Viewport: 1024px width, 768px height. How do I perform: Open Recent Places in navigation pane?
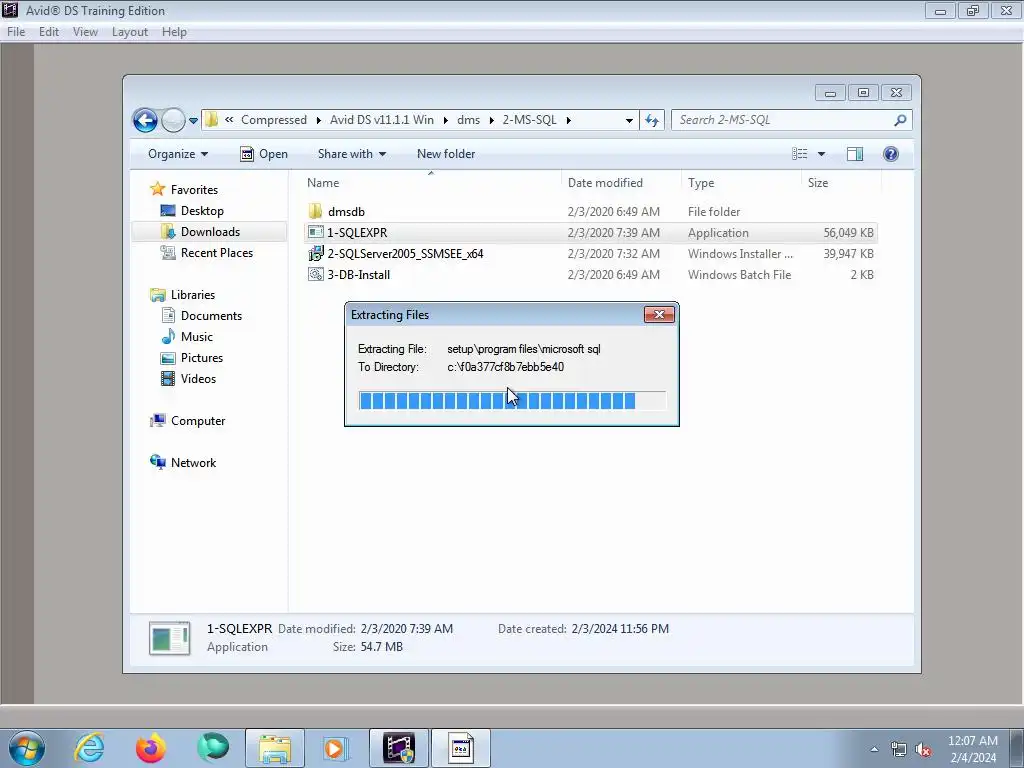pos(216,253)
